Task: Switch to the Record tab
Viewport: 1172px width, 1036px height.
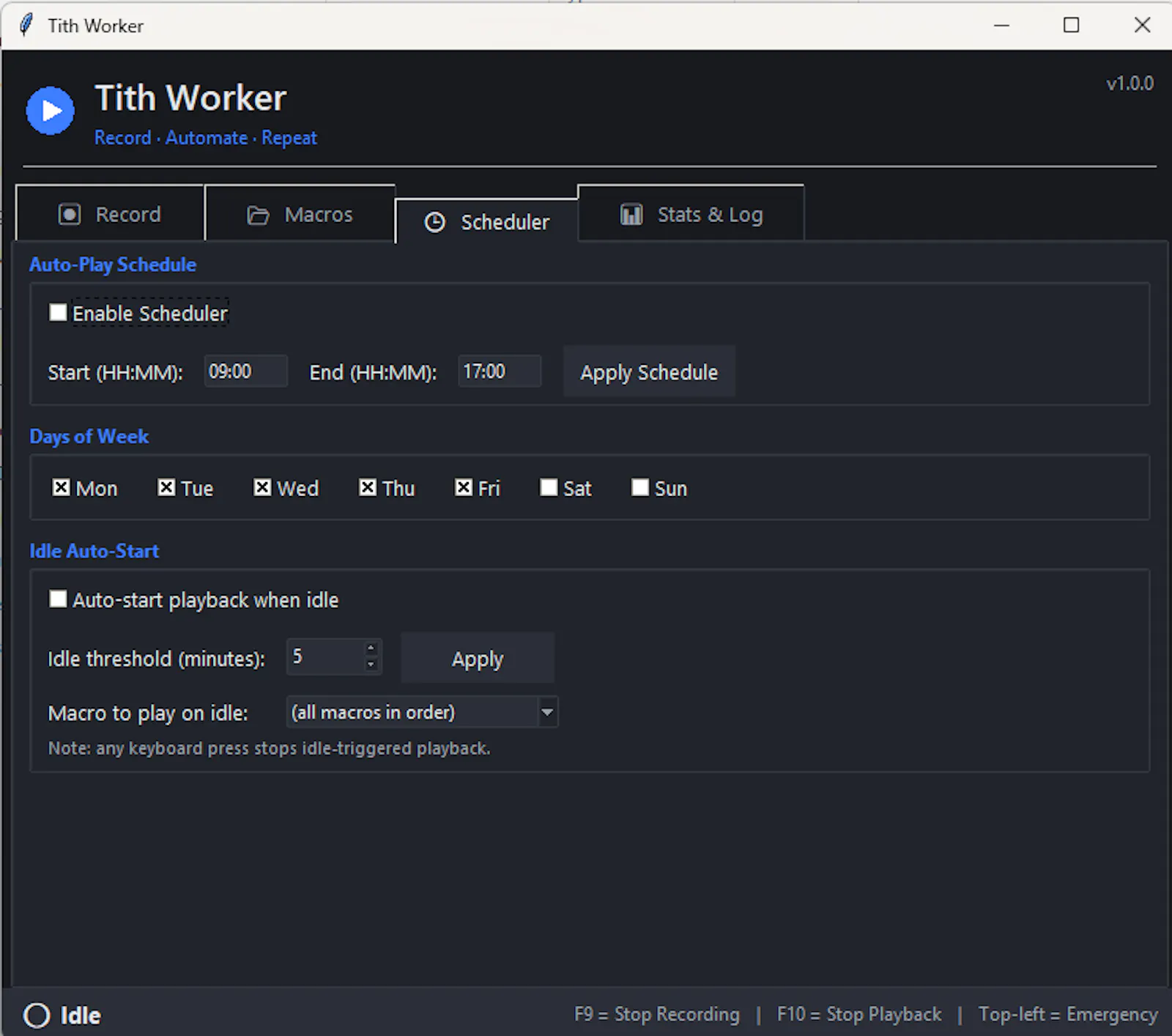Action: coord(110,214)
